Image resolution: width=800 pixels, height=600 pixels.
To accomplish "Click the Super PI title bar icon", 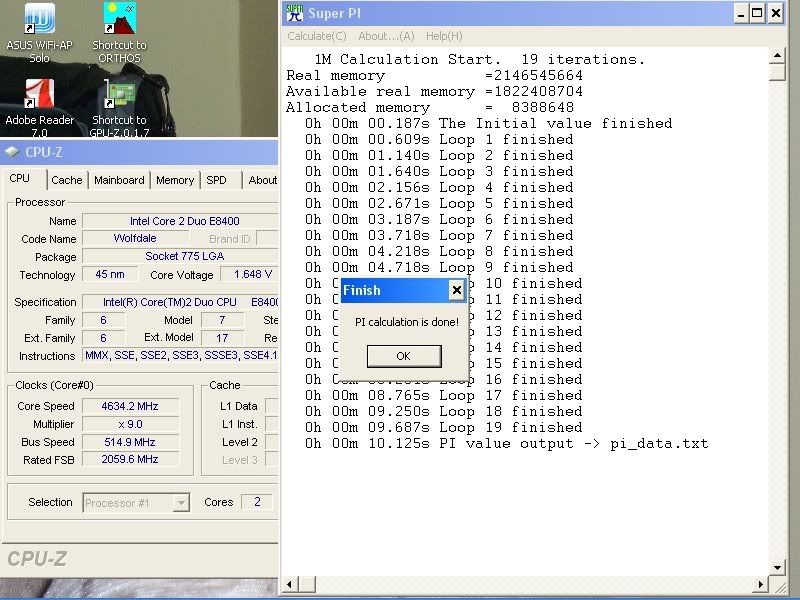I will coord(295,13).
